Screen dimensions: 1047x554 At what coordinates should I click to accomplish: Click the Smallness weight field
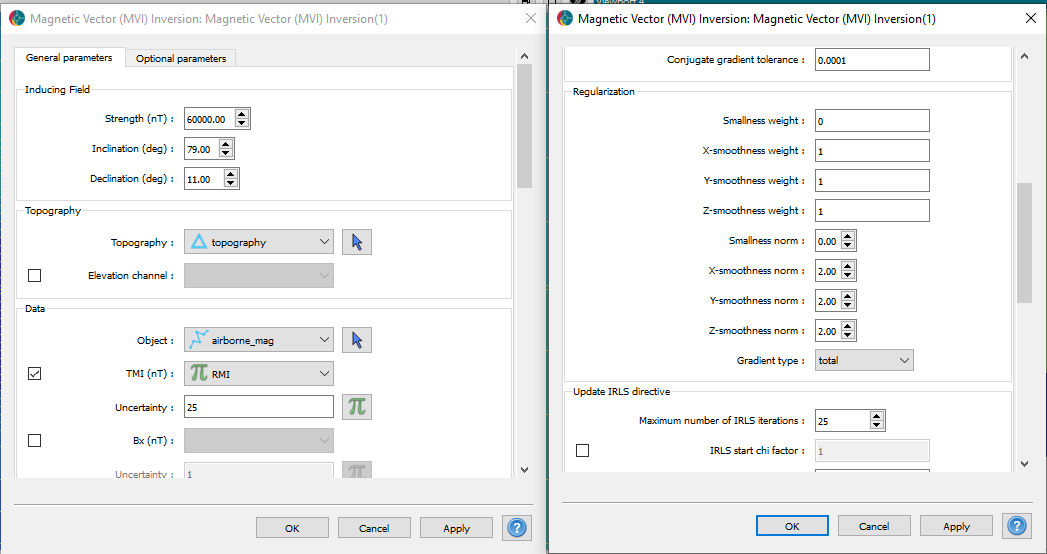(872, 121)
